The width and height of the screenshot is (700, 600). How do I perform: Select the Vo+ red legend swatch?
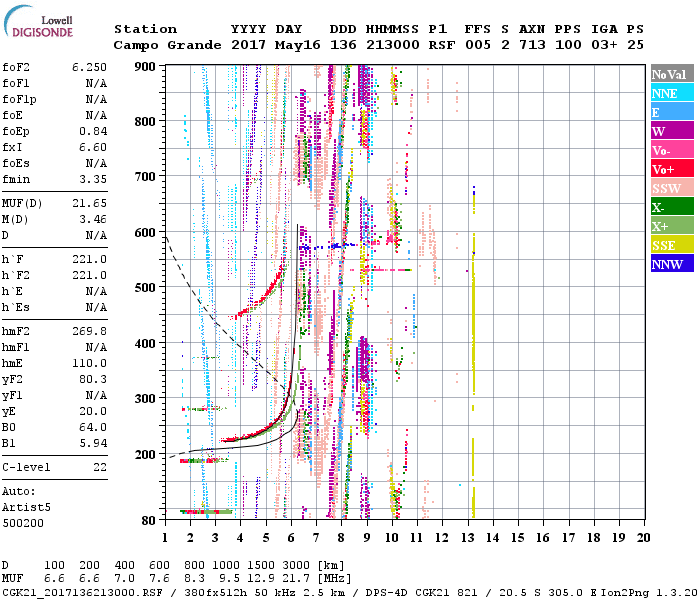[672, 169]
